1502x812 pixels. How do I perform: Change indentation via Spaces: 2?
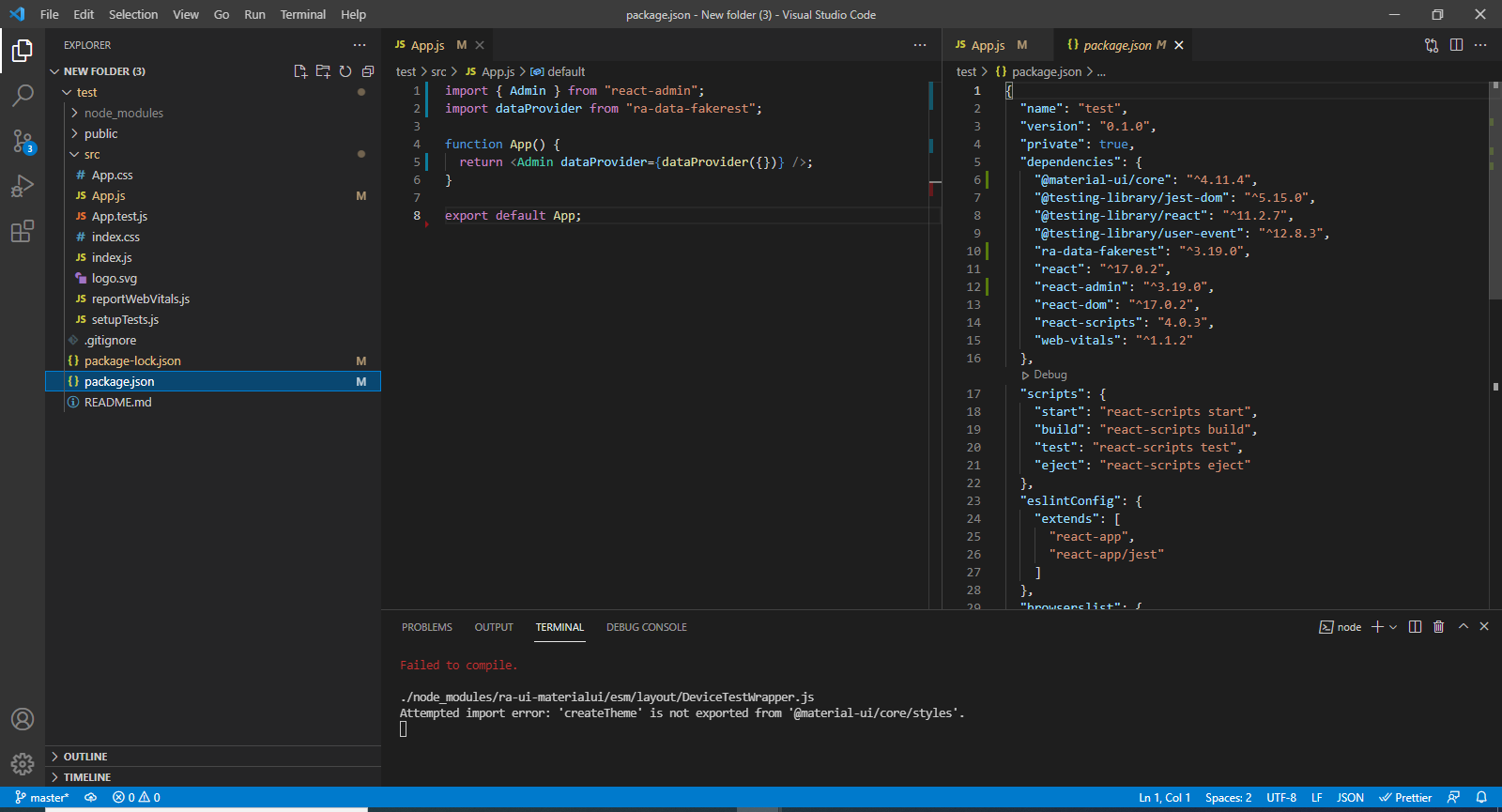tap(1229, 798)
